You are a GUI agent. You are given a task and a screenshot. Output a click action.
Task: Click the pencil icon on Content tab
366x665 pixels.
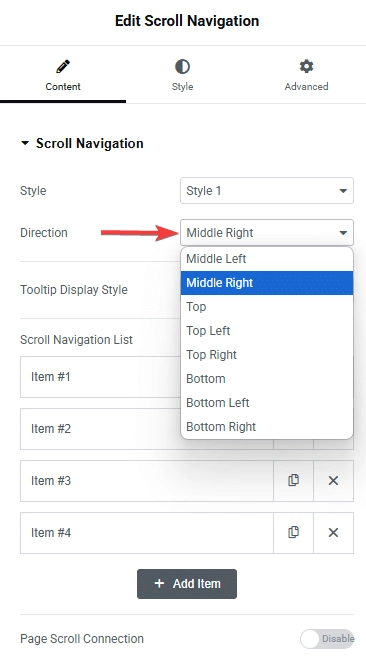63,67
